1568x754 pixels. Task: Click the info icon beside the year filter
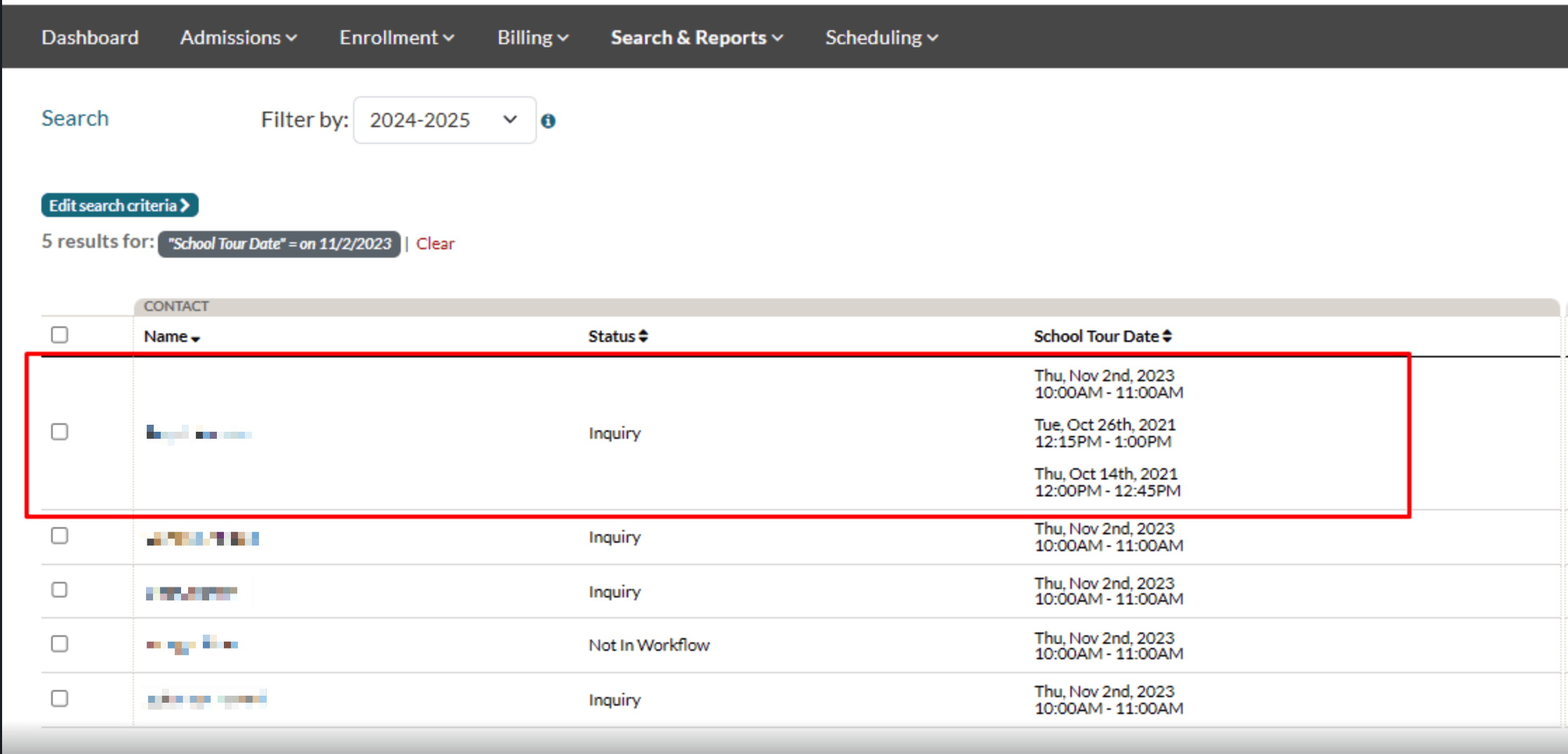[548, 121]
